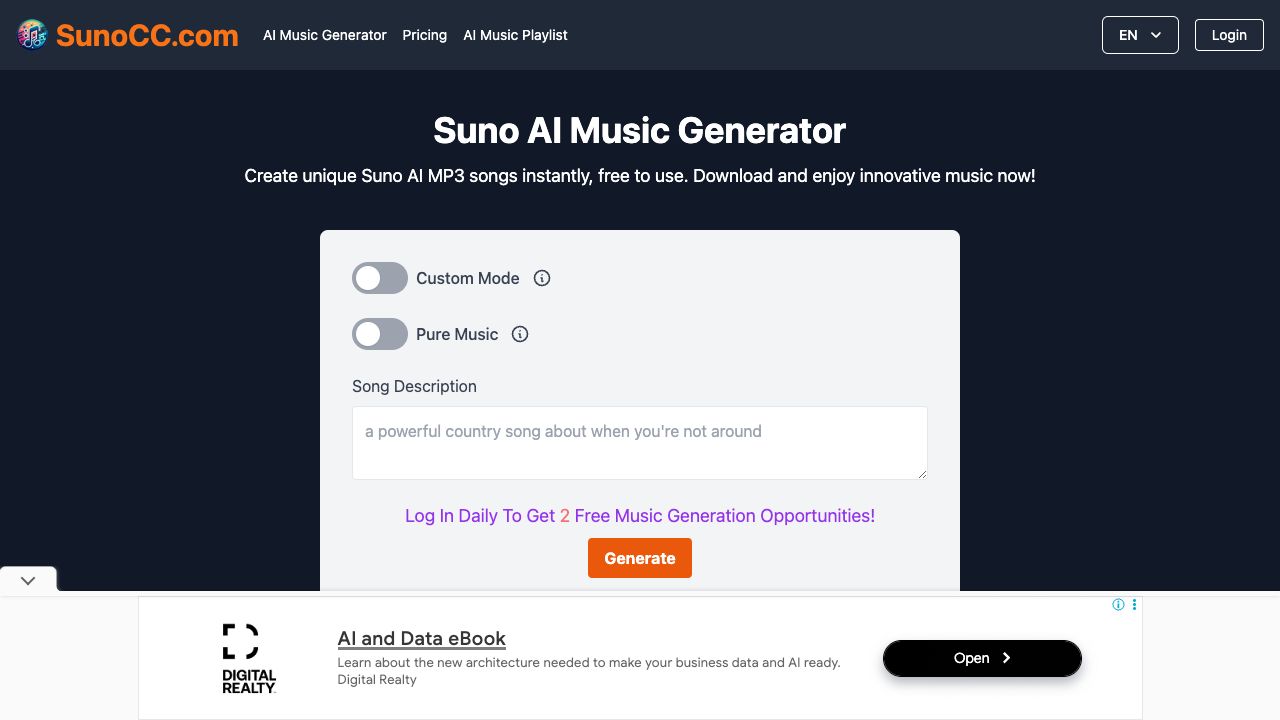Click the ad info icon
This screenshot has width=1280, height=720.
click(1119, 605)
